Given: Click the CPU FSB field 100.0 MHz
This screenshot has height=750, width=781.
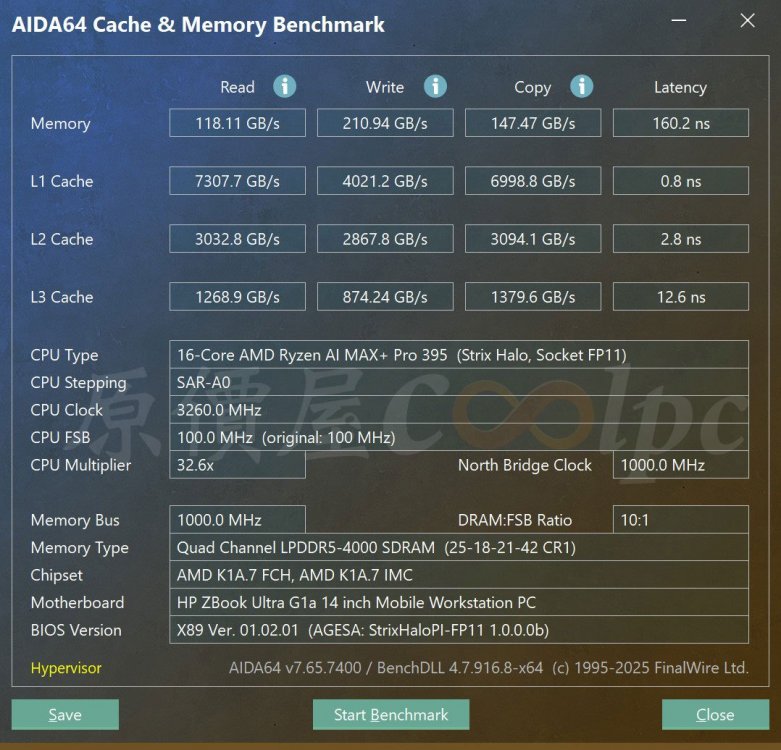Looking at the screenshot, I should click(x=459, y=437).
